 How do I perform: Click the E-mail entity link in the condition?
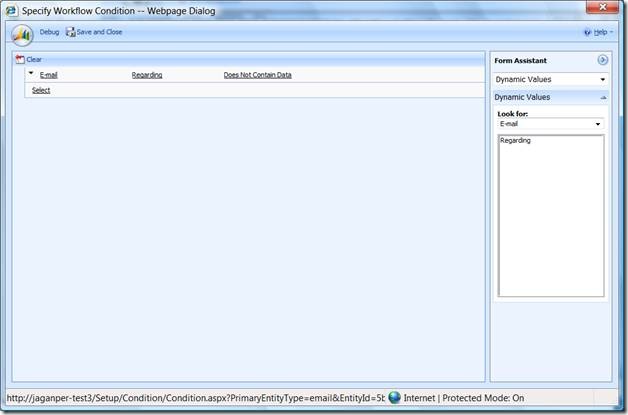(48, 75)
